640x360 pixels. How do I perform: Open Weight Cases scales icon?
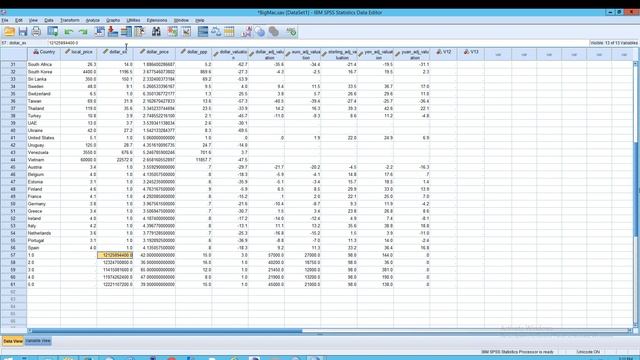pyautogui.click(x=216, y=31)
